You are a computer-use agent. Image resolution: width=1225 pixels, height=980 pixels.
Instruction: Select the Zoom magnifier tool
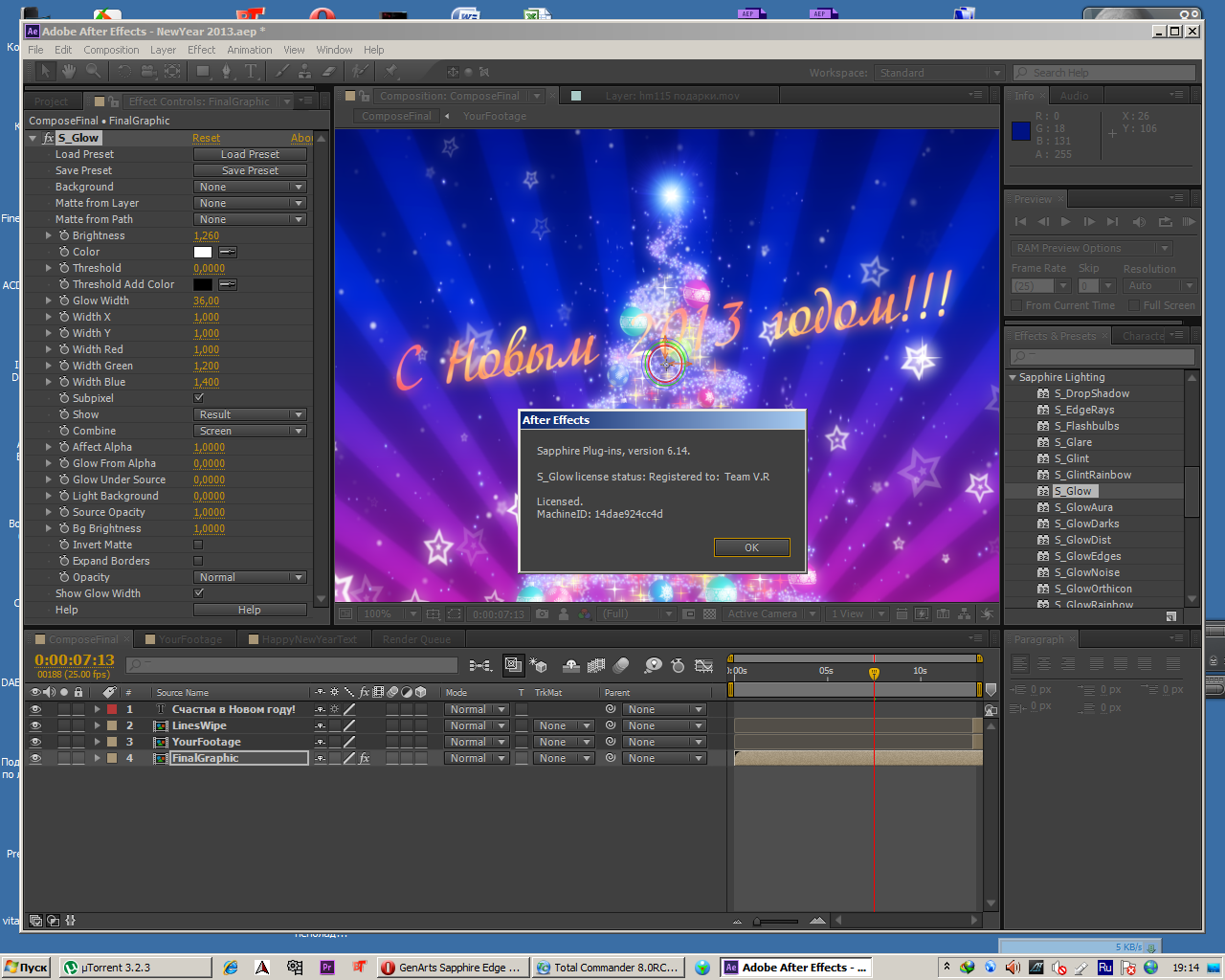(93, 72)
